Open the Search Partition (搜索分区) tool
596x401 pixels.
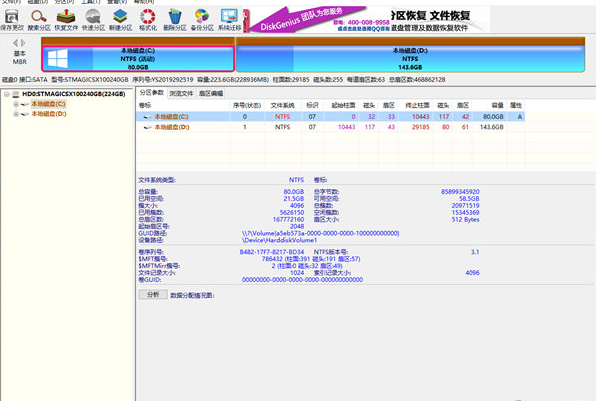tap(39, 20)
